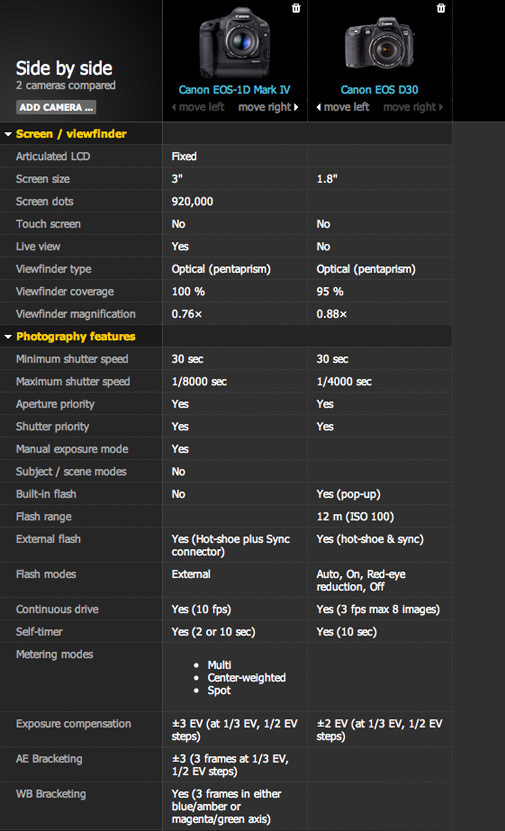Image resolution: width=505 pixels, height=831 pixels.
Task: Select the Articulated LCD row label
Action: point(53,156)
